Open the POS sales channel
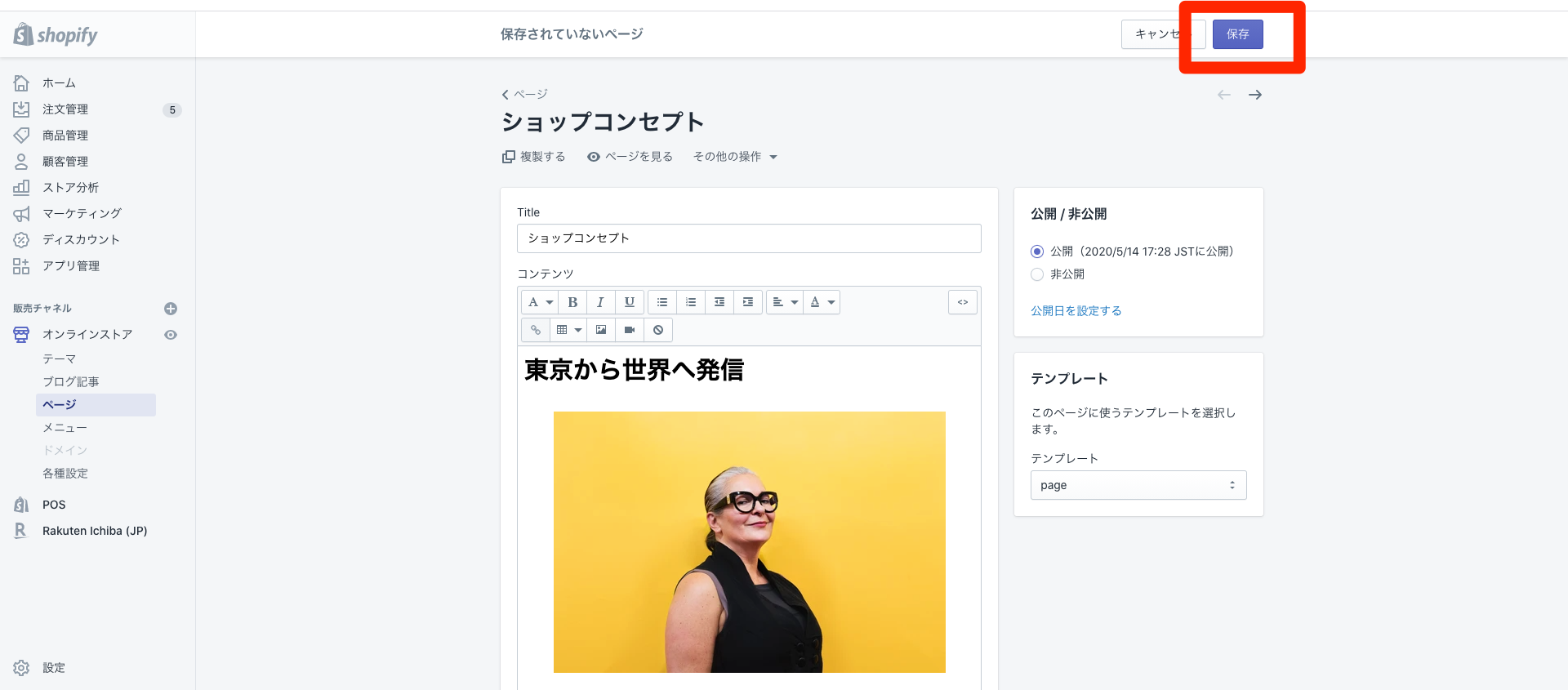The image size is (1568, 690). click(x=54, y=505)
